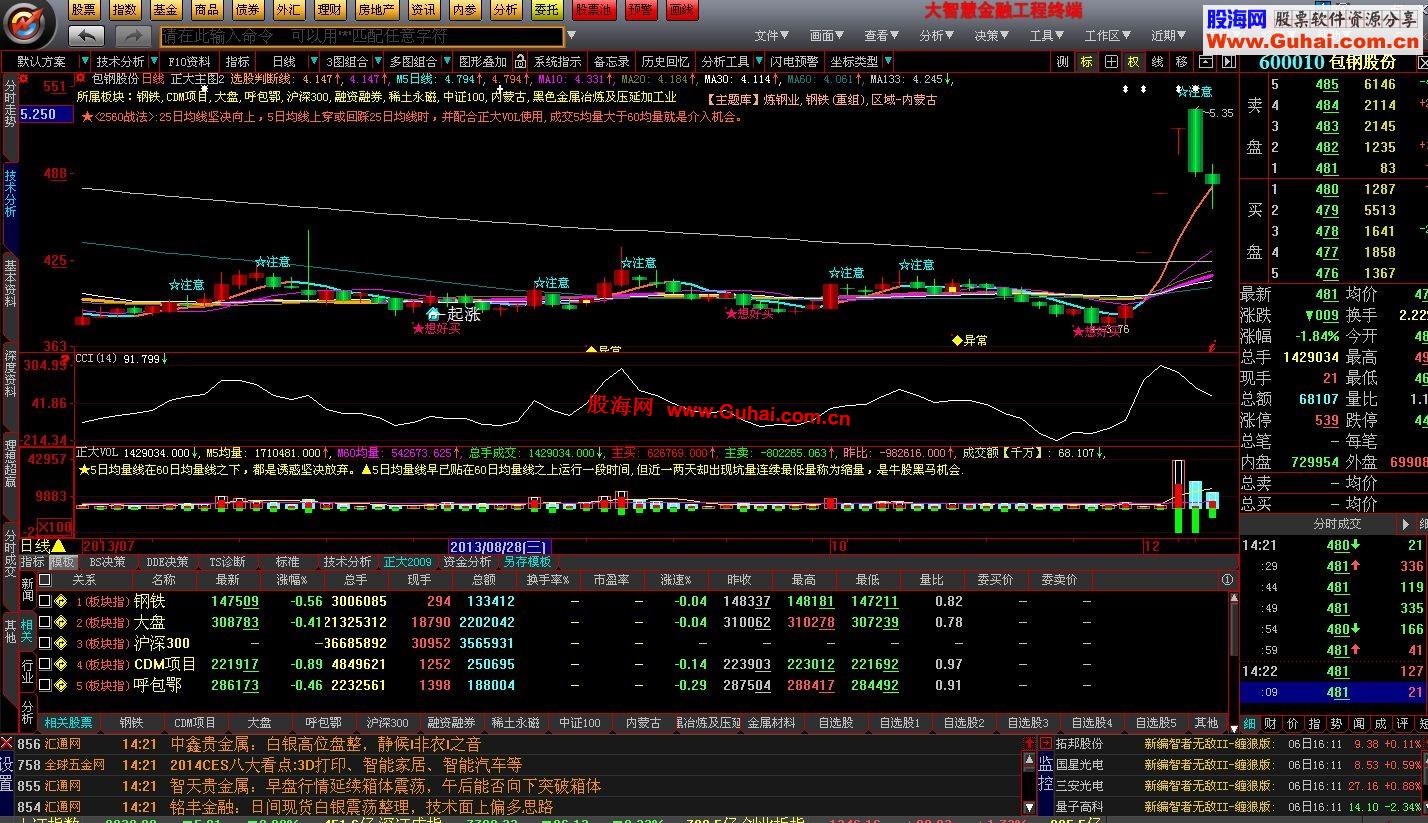The image size is (1428, 823).
Task: Focus the command input field
Action: [361, 37]
